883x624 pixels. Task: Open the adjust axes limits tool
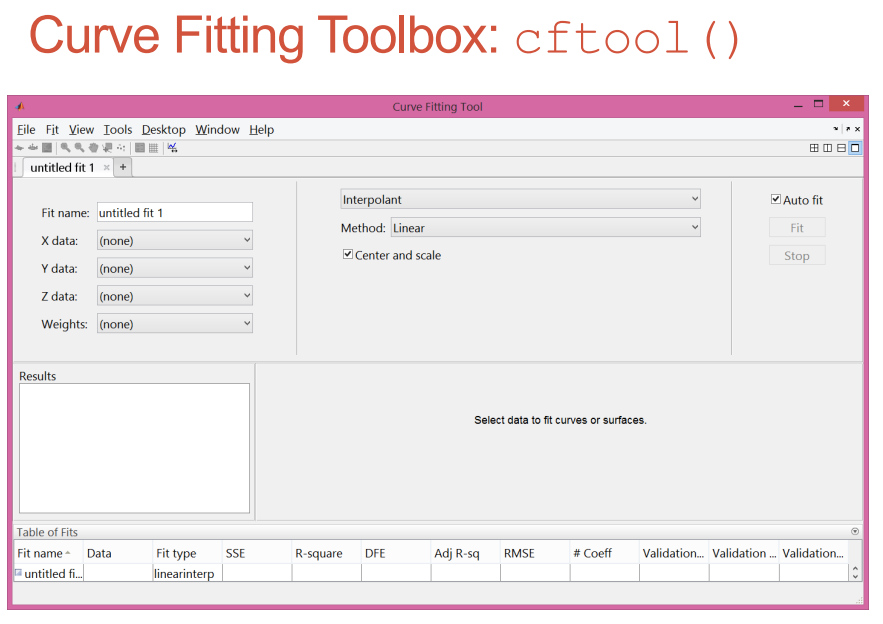(x=172, y=148)
